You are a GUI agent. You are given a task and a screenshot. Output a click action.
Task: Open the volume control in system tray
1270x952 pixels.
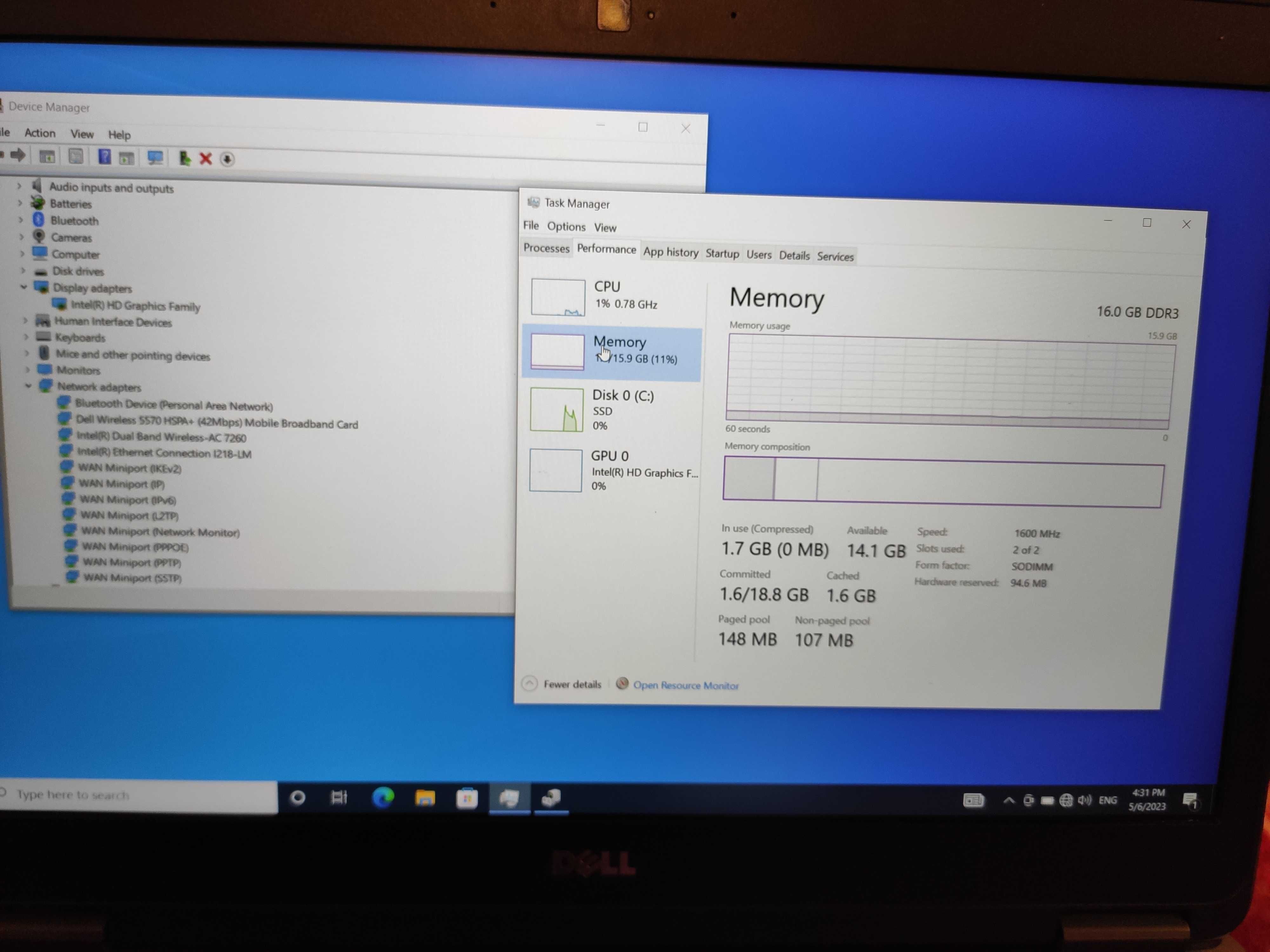pyautogui.click(x=1085, y=801)
